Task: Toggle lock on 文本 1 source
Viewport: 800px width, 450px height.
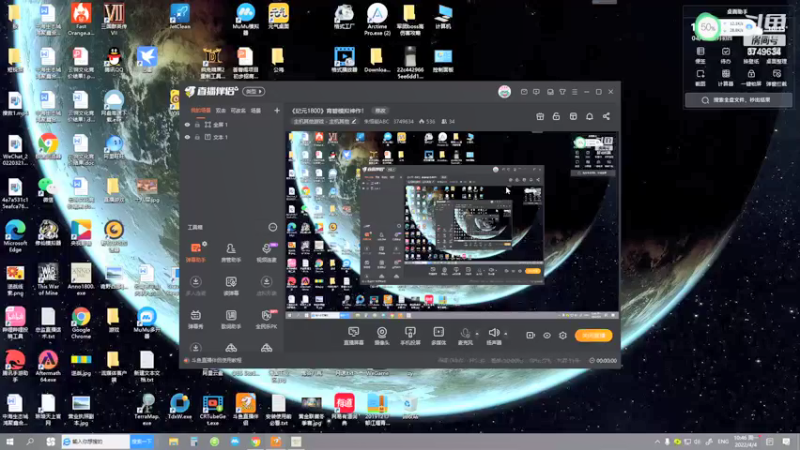Action: click(x=197, y=137)
